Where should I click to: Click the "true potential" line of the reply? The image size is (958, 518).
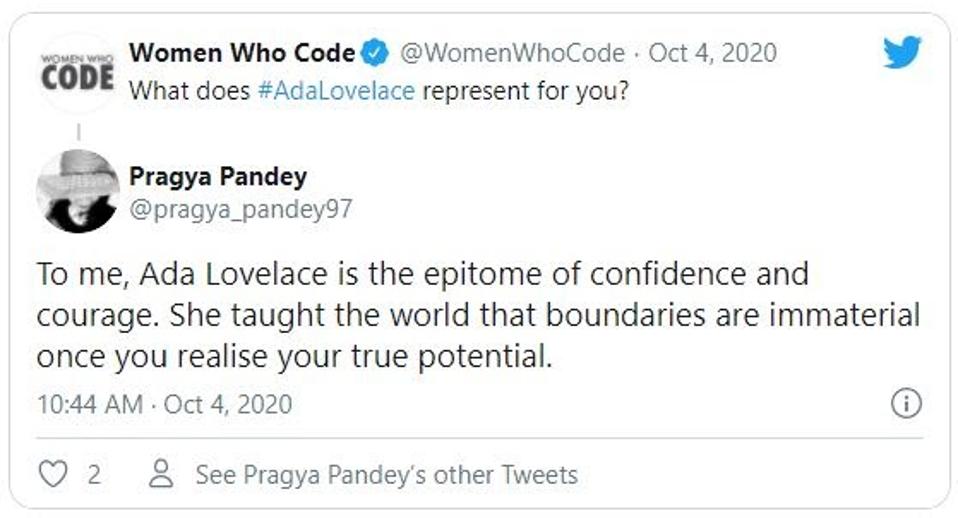293,357
